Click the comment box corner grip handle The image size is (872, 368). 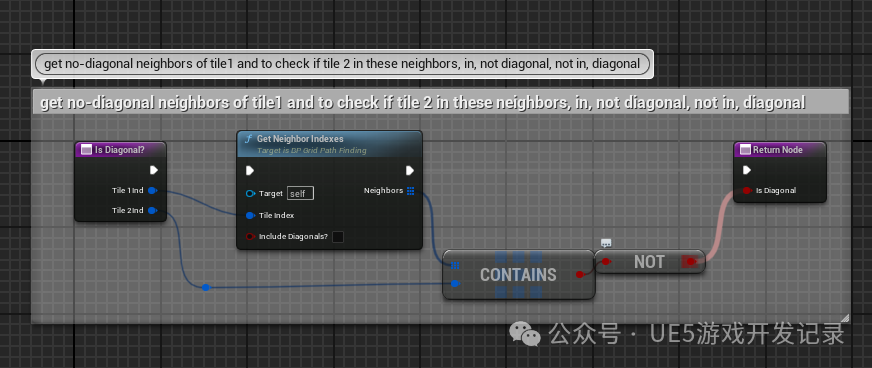click(845, 318)
